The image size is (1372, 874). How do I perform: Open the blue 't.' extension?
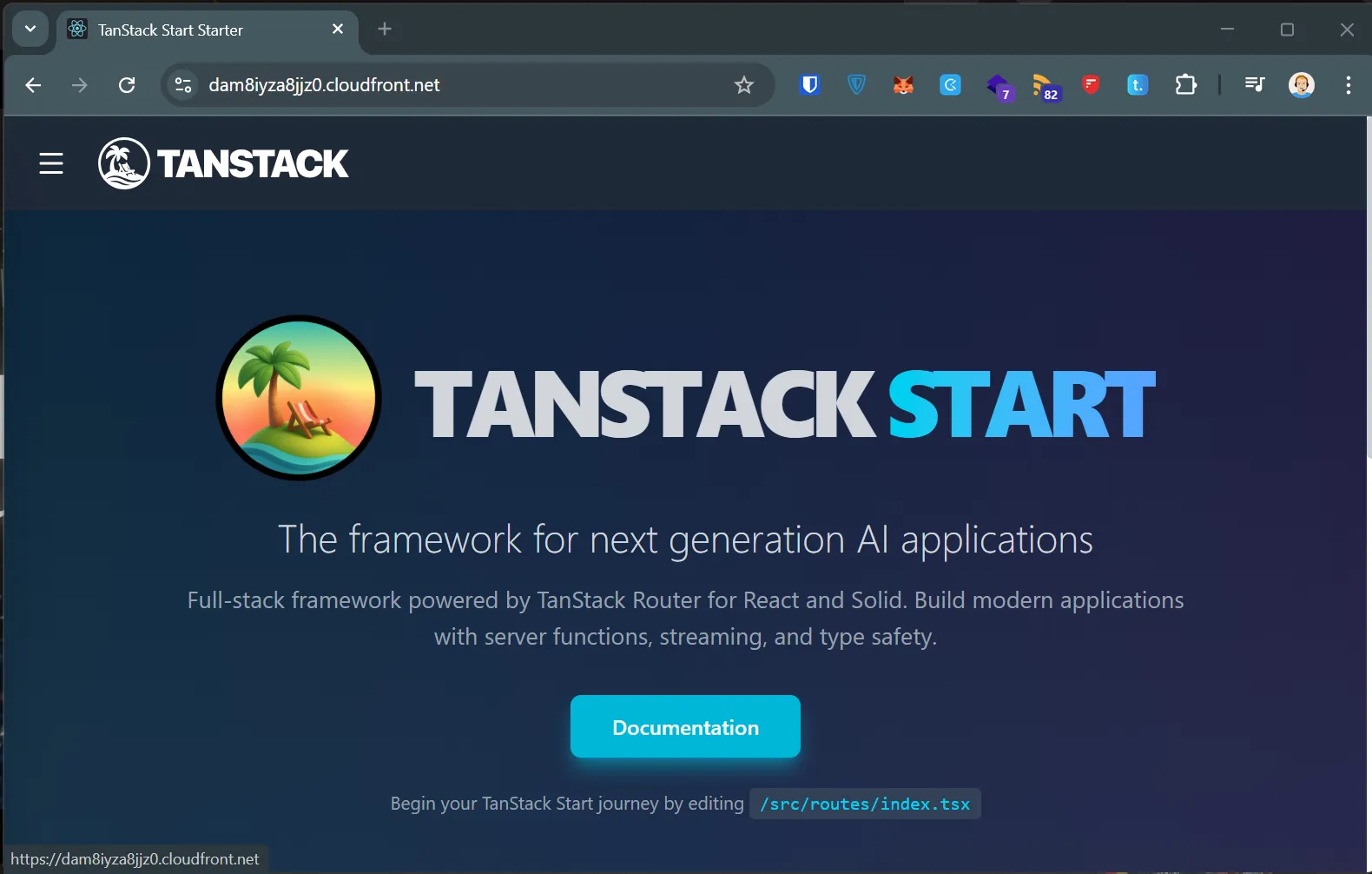pyautogui.click(x=1137, y=85)
